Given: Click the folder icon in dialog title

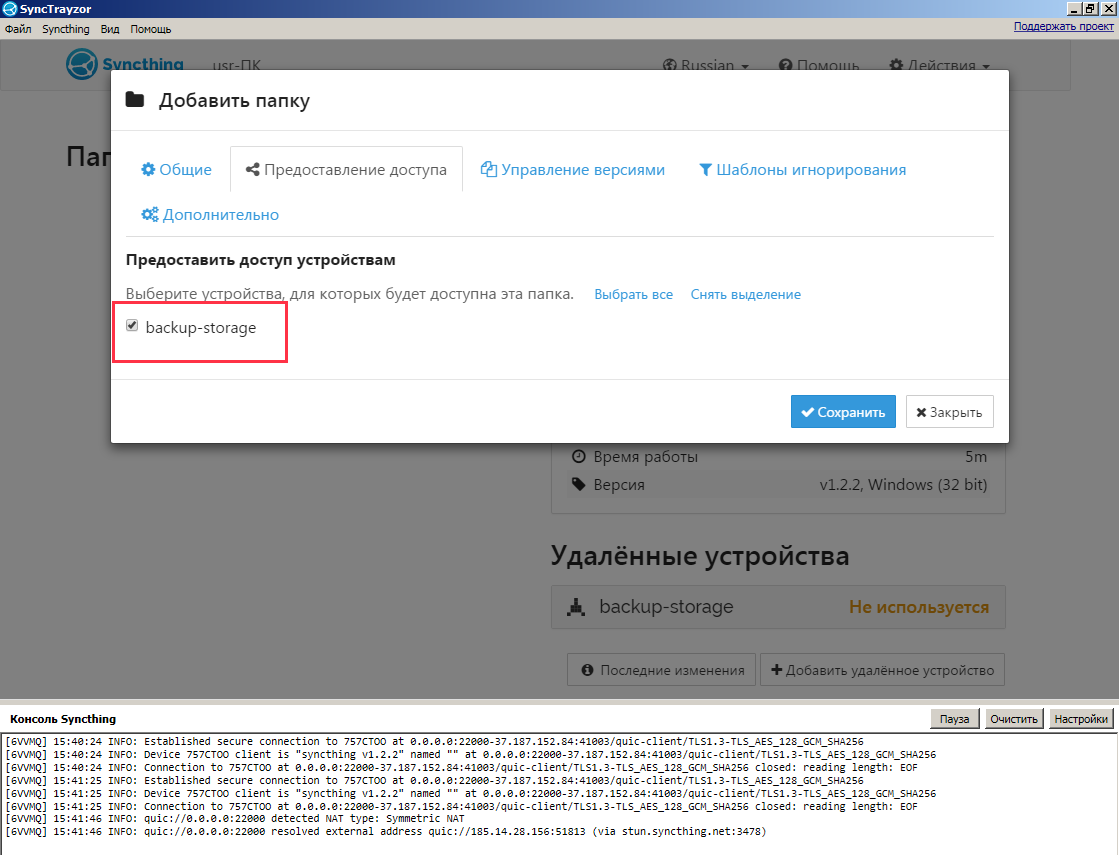Looking at the screenshot, I should 135,99.
